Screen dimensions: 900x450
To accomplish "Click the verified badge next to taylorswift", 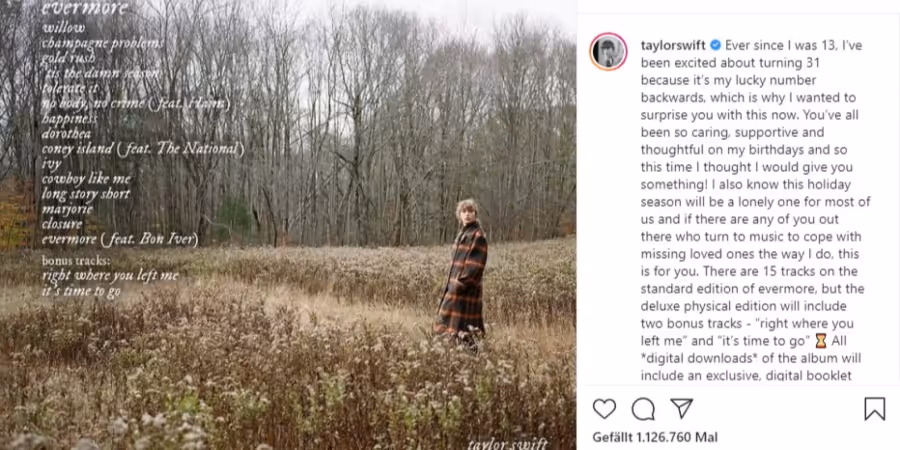I will coord(715,45).
